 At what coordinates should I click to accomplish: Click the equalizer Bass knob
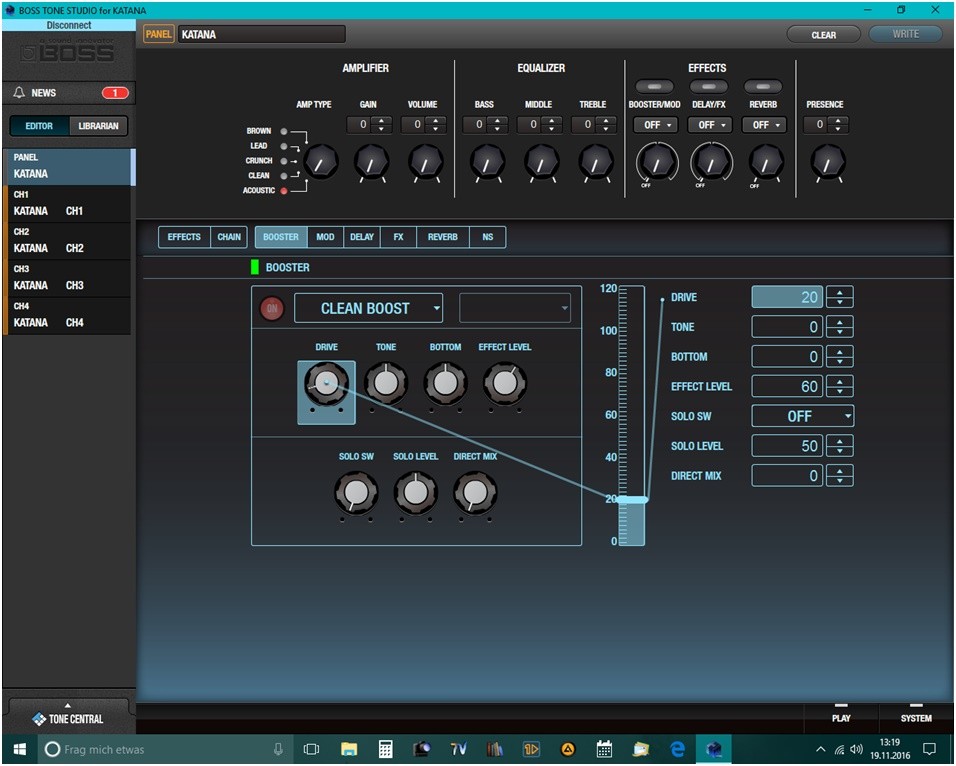[488, 162]
